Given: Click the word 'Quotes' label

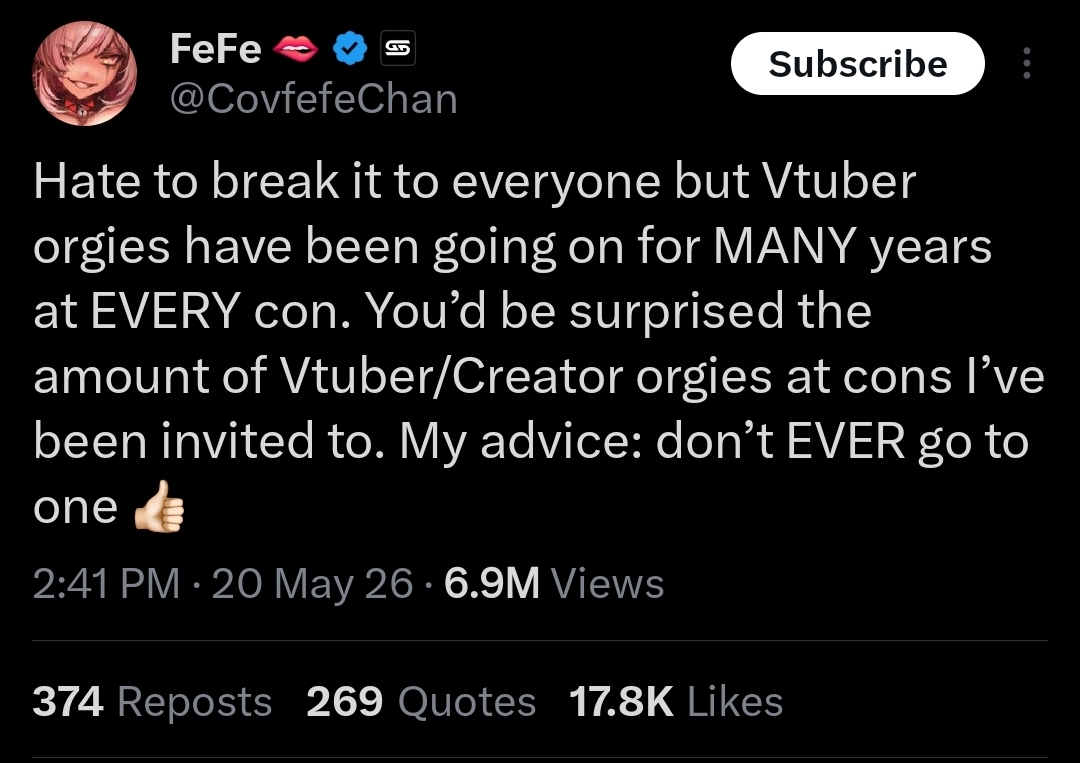Looking at the screenshot, I should tap(467, 702).
